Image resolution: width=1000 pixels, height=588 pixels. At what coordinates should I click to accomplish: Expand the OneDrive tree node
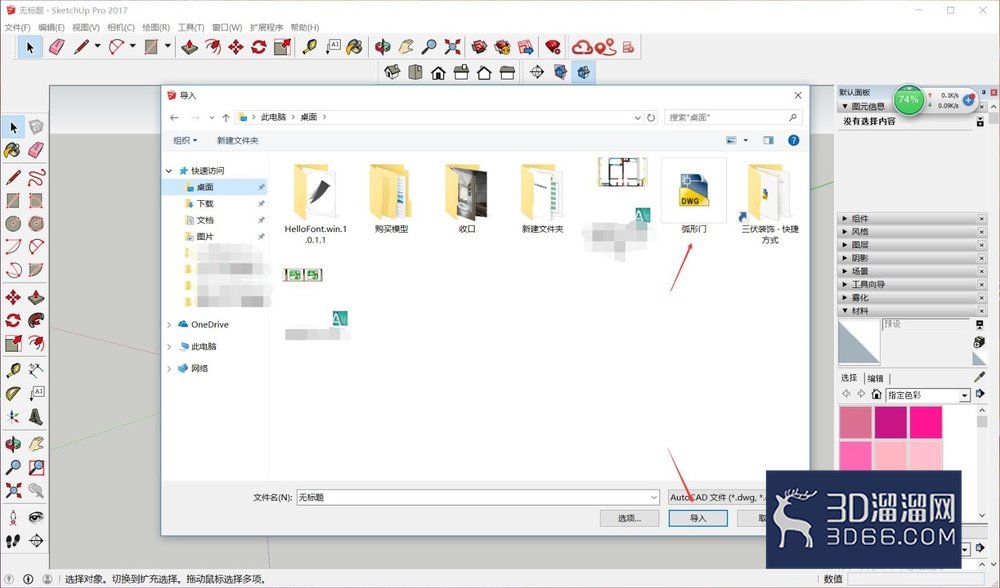point(169,325)
